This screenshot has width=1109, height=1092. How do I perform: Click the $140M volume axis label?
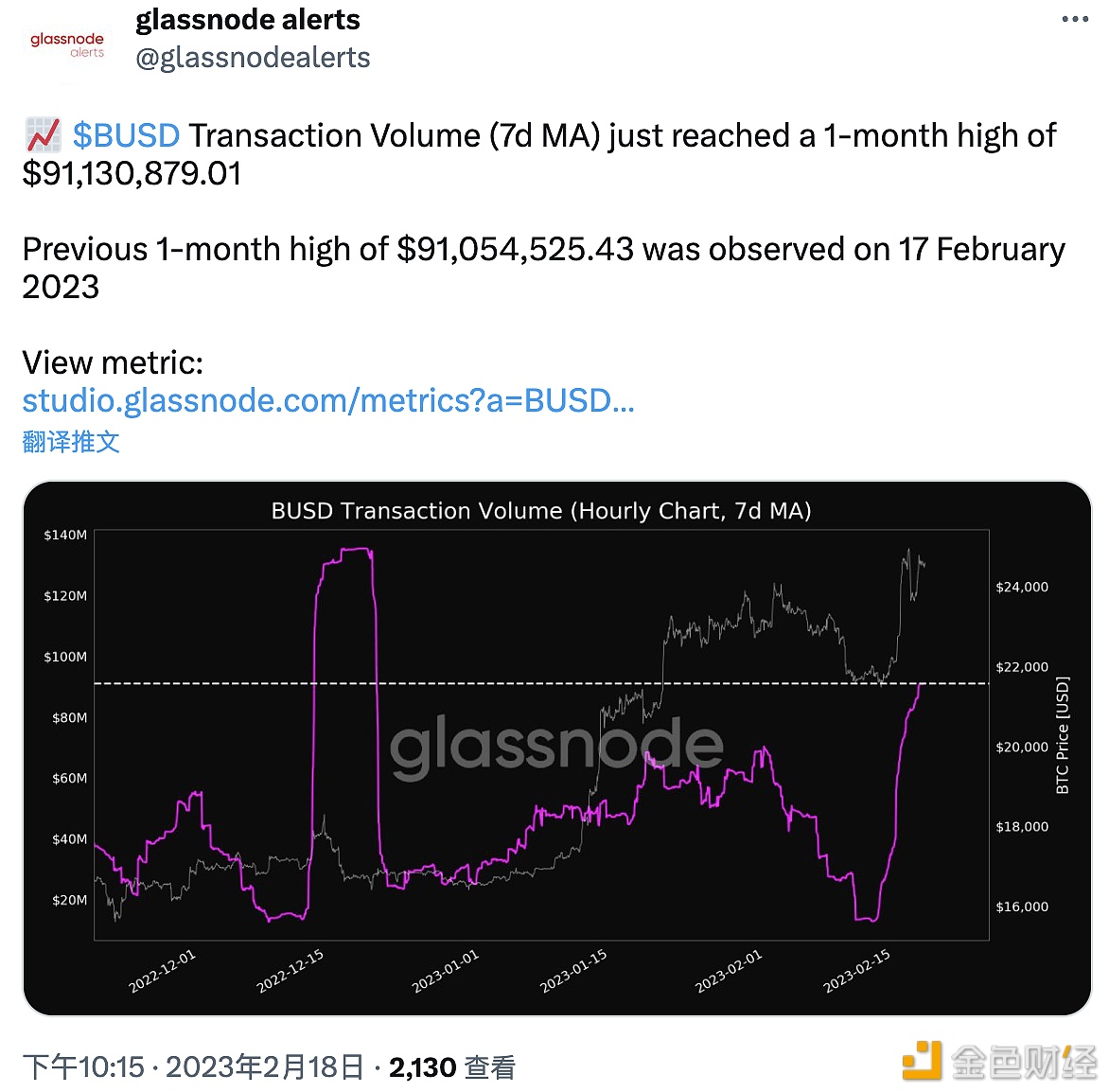[x=65, y=535]
